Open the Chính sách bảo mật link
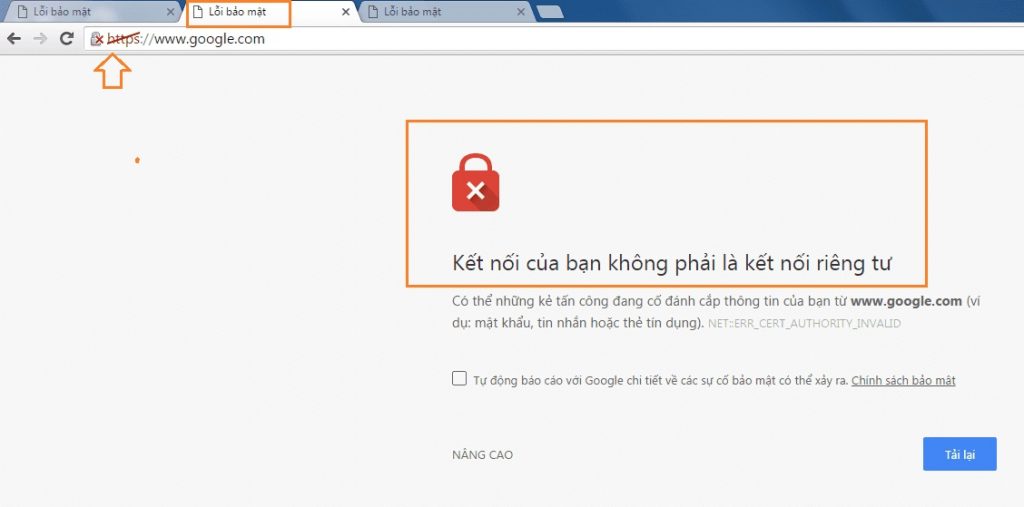 (x=903, y=380)
